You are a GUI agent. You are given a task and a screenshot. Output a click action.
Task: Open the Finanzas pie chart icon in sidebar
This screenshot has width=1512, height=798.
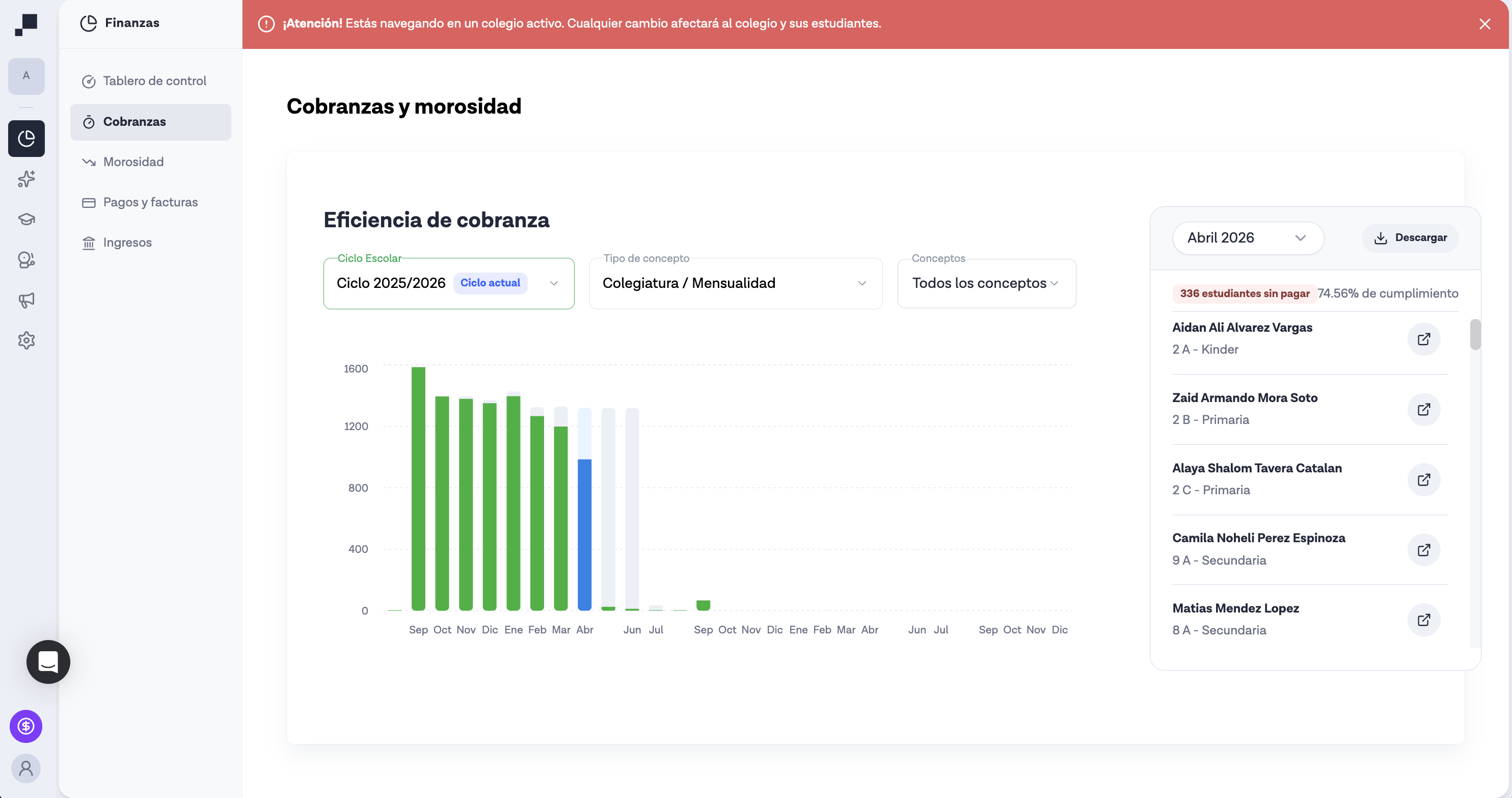(x=26, y=139)
